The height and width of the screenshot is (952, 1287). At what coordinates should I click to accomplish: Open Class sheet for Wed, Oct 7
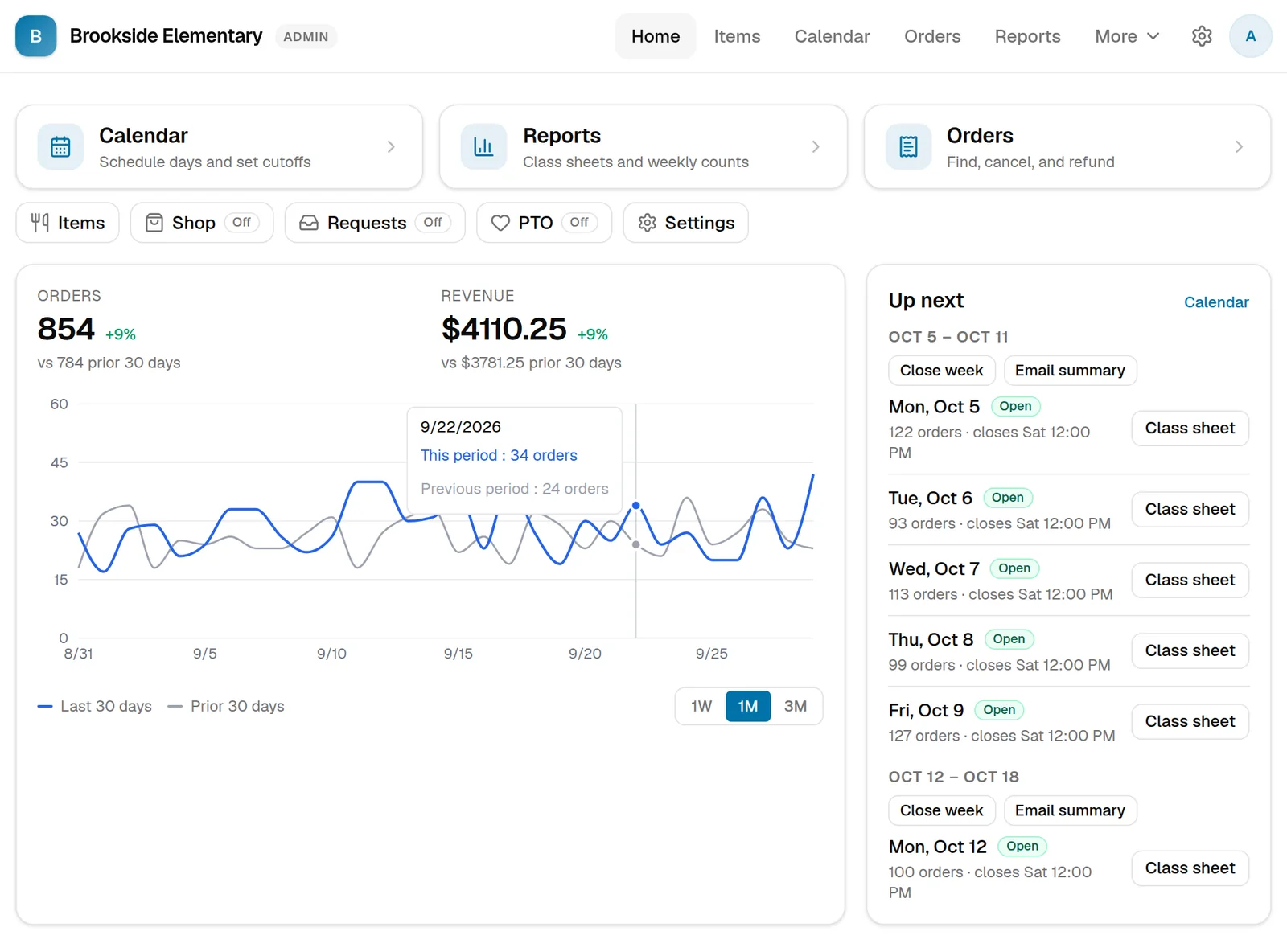click(x=1190, y=581)
